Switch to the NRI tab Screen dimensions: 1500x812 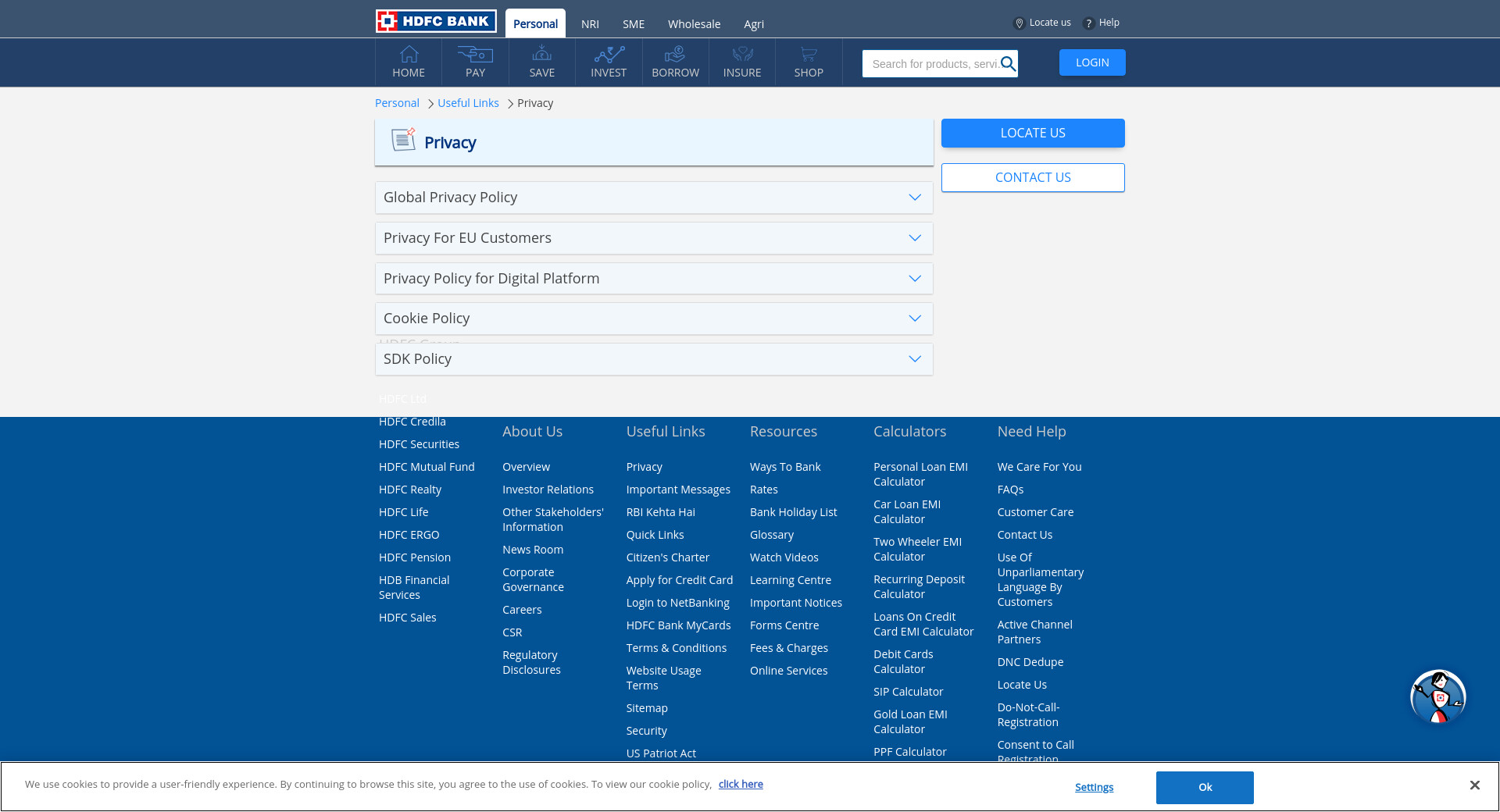(590, 24)
